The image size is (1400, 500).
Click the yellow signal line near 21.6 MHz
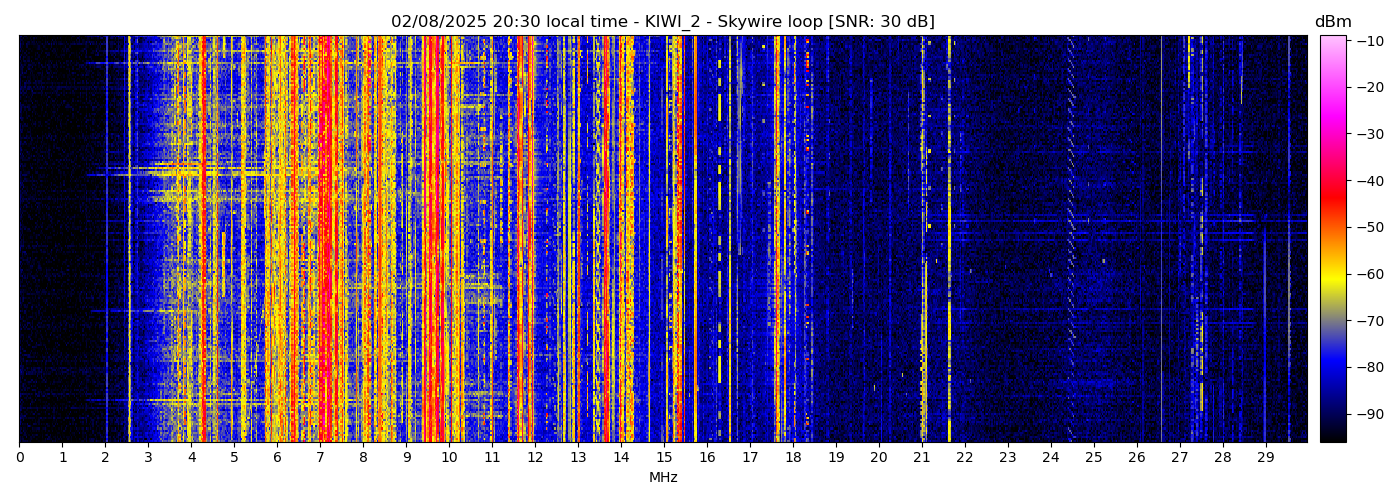click(x=949, y=240)
